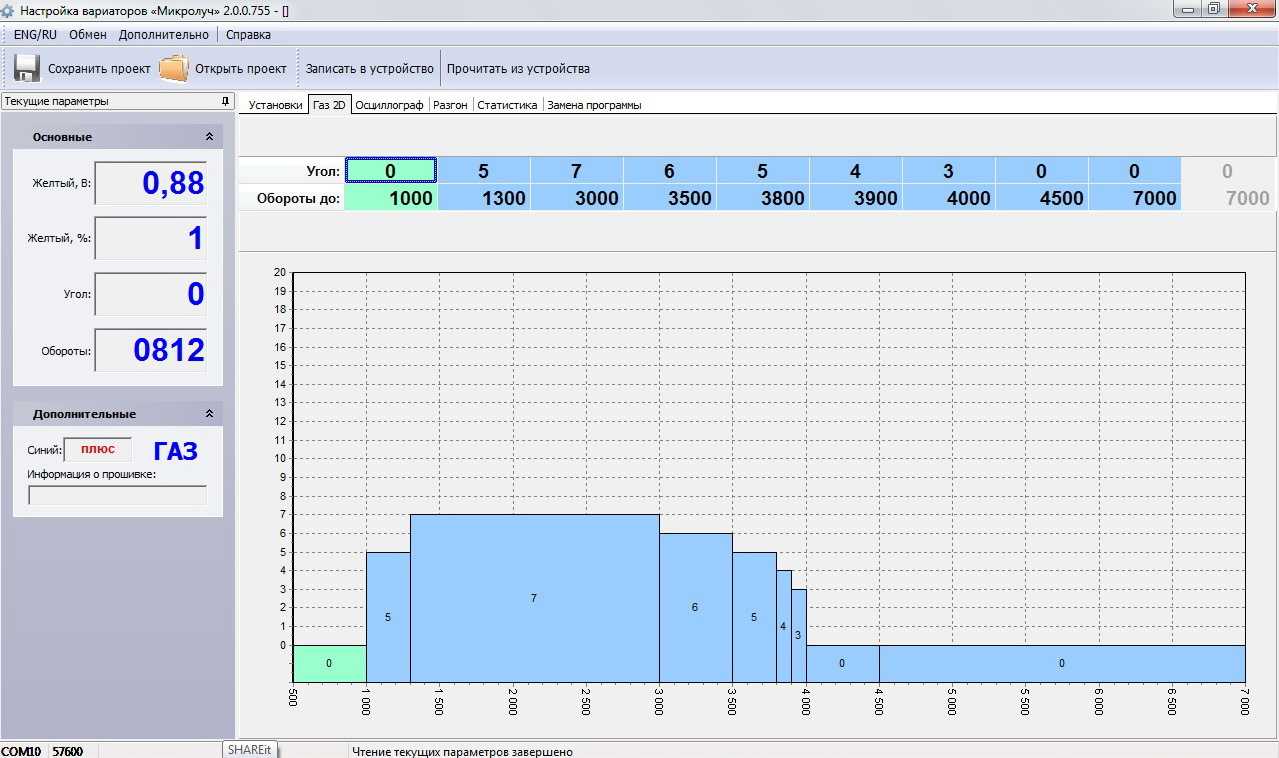Click Открыть проект button
This screenshot has height=758, width=1279.
click(225, 69)
